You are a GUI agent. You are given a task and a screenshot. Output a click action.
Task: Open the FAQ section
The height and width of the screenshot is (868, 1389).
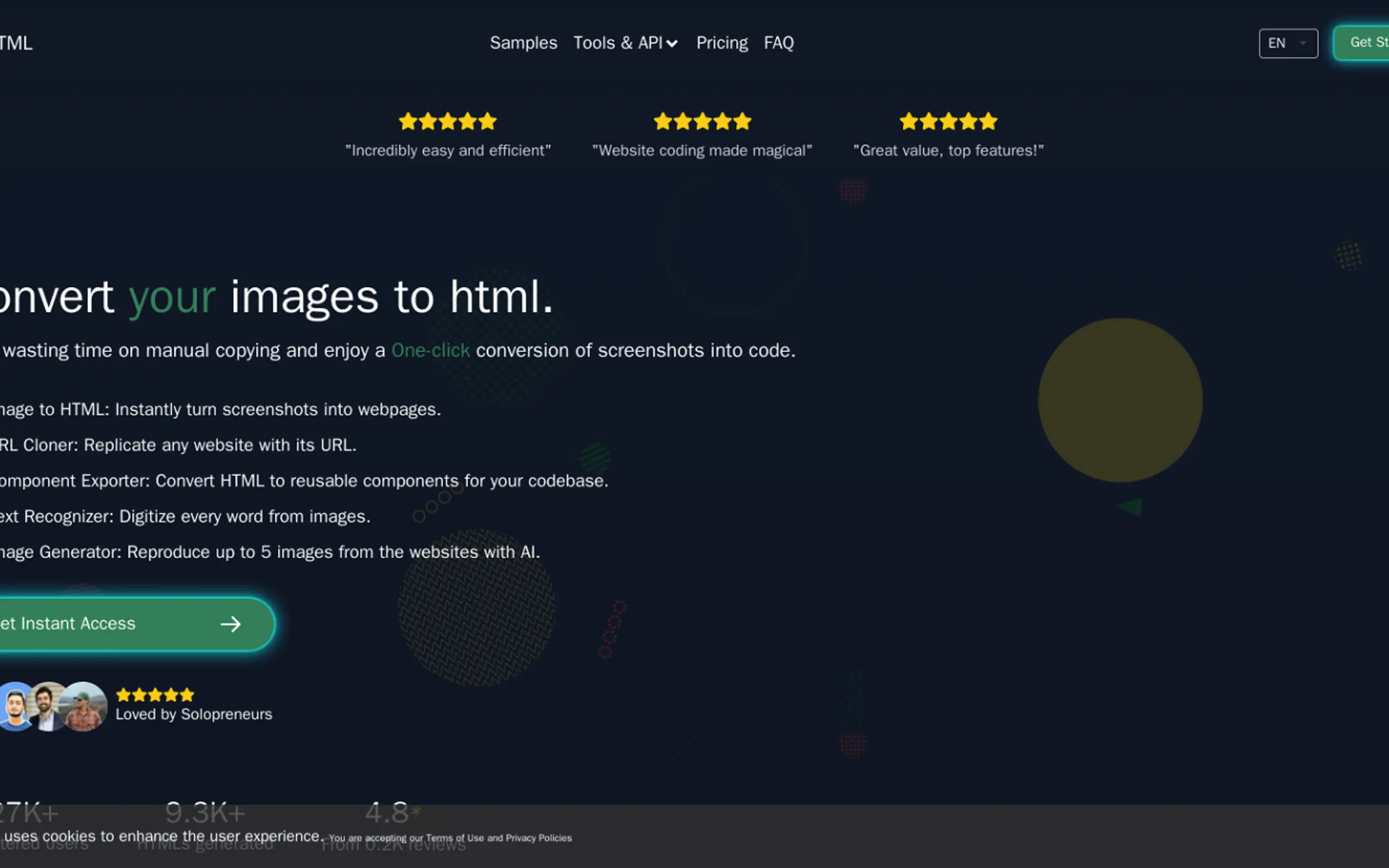tap(778, 43)
